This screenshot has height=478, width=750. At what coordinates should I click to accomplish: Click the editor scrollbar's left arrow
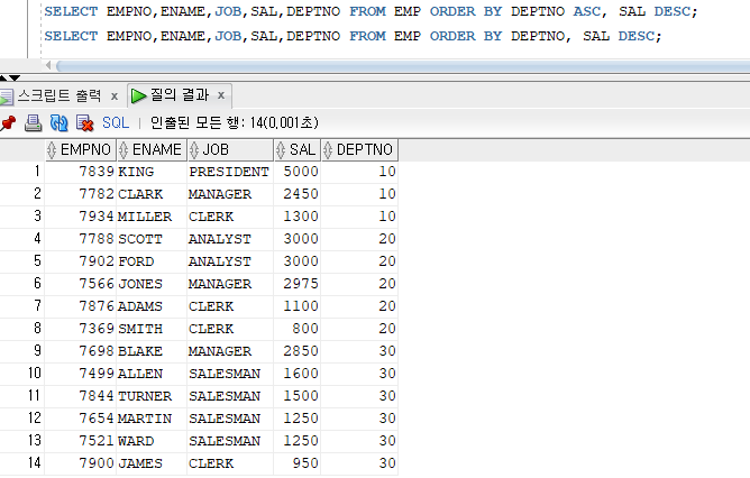click(x=48, y=66)
